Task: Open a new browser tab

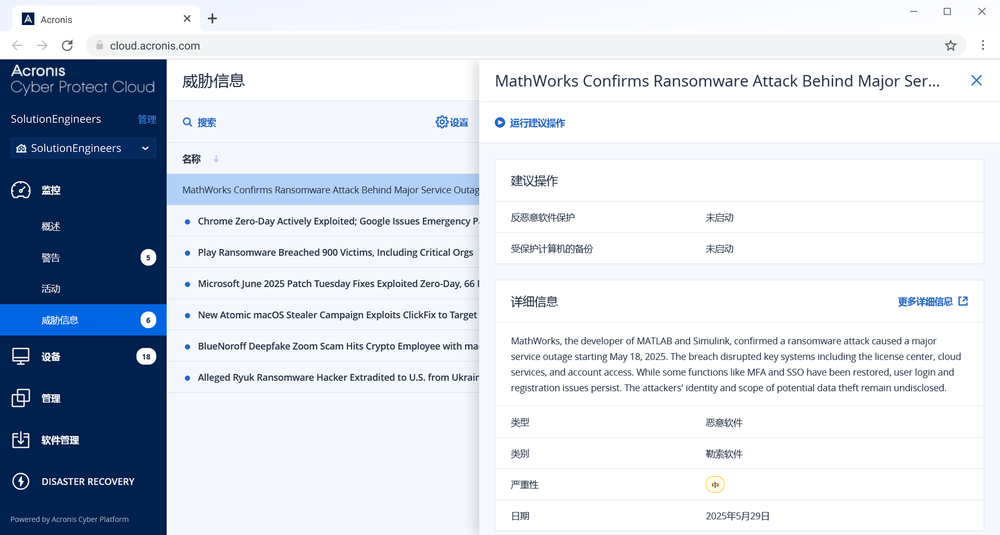Action: click(x=212, y=18)
